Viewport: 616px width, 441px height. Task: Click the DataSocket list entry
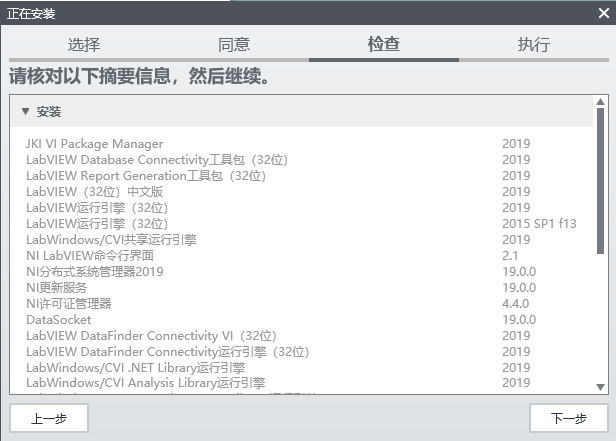[x=59, y=320]
